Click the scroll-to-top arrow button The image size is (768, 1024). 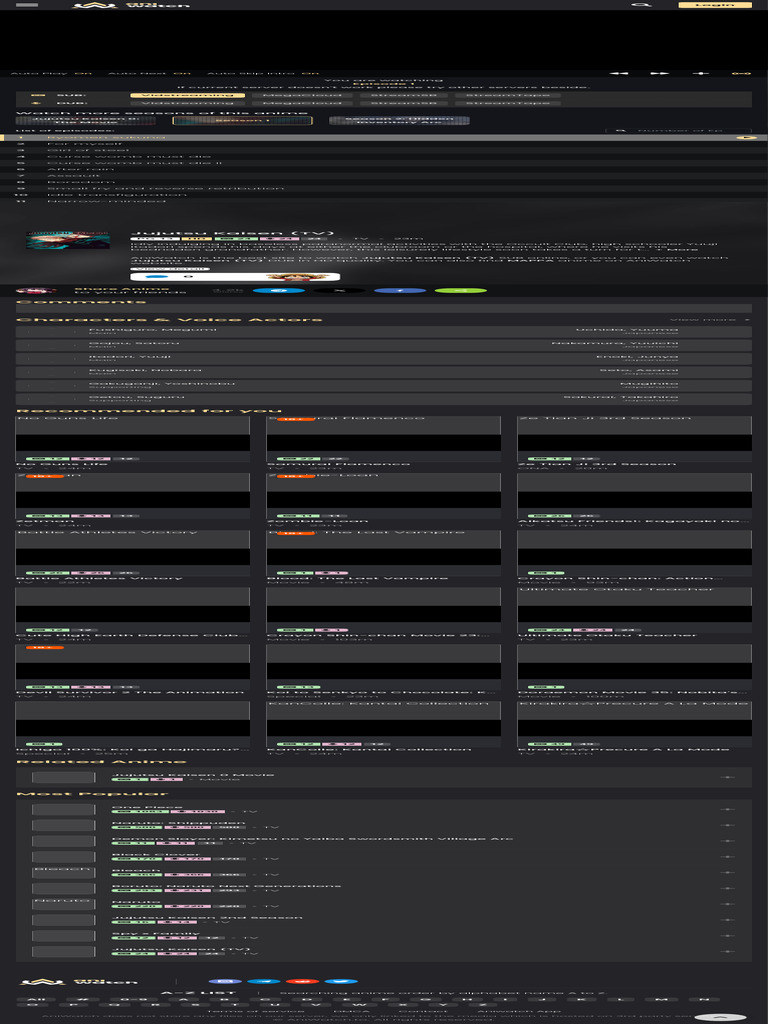point(720,1017)
